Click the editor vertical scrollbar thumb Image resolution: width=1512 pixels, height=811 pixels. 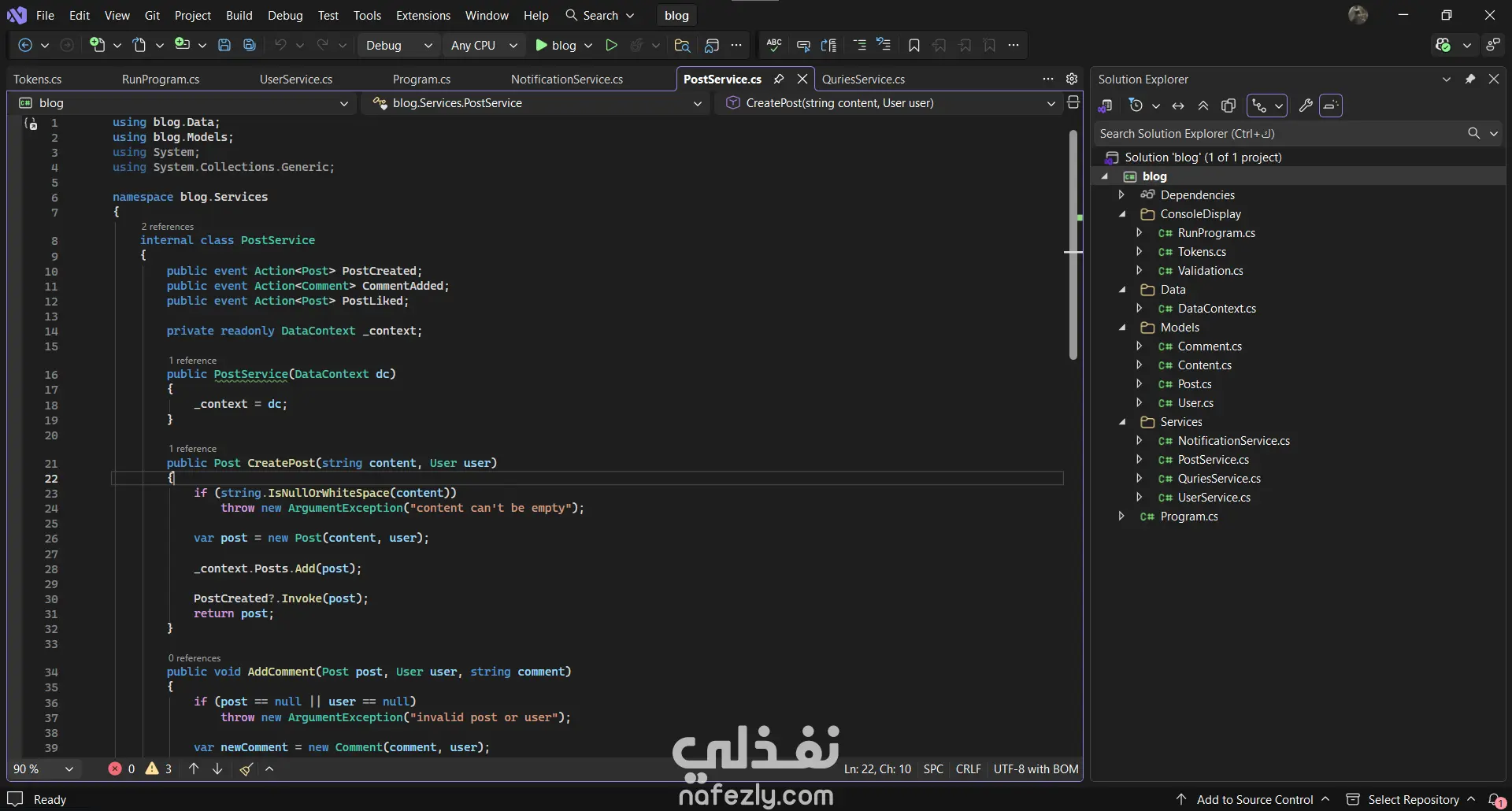[x=1073, y=244]
